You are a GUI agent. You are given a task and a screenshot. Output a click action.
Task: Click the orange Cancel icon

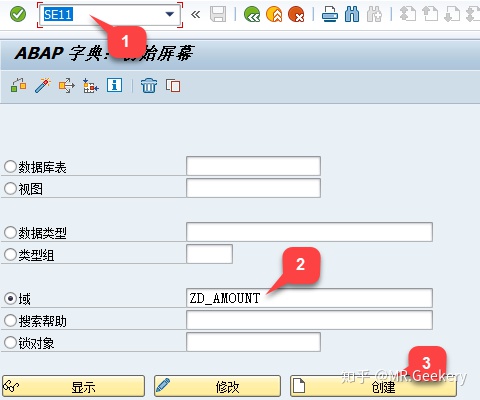[x=296, y=15]
